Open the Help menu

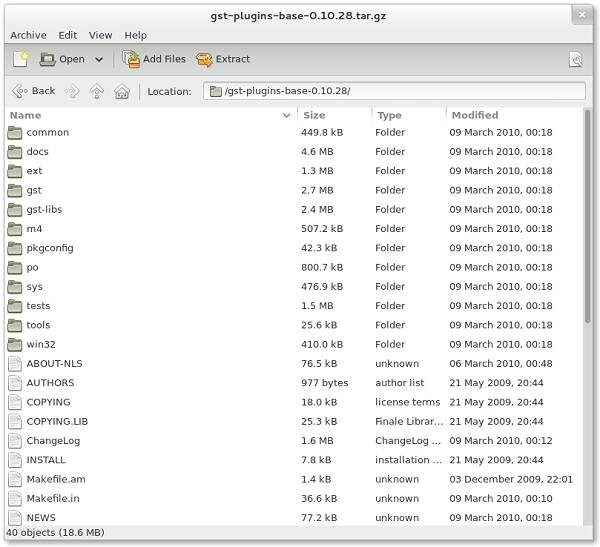click(135, 35)
